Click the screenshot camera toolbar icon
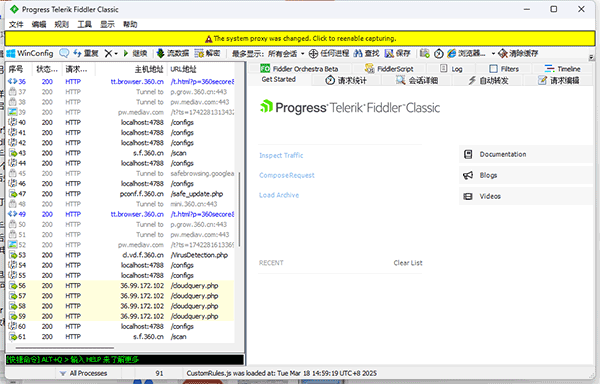600x384 pixels. 424,54
